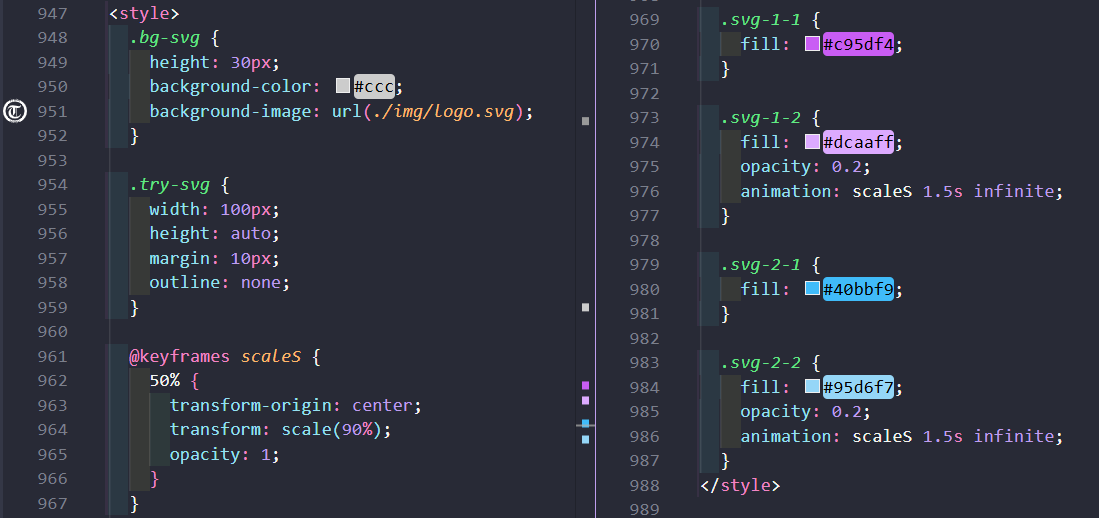Click the circled T icon beside line 951
Viewport: 1099px width, 518px height.
click(15, 111)
